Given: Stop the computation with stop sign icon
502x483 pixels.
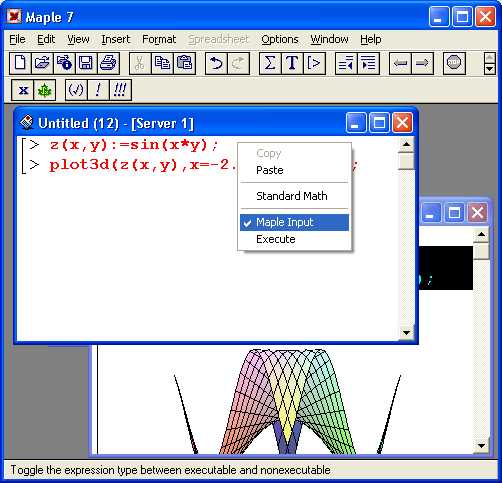Looking at the screenshot, I should (454, 63).
